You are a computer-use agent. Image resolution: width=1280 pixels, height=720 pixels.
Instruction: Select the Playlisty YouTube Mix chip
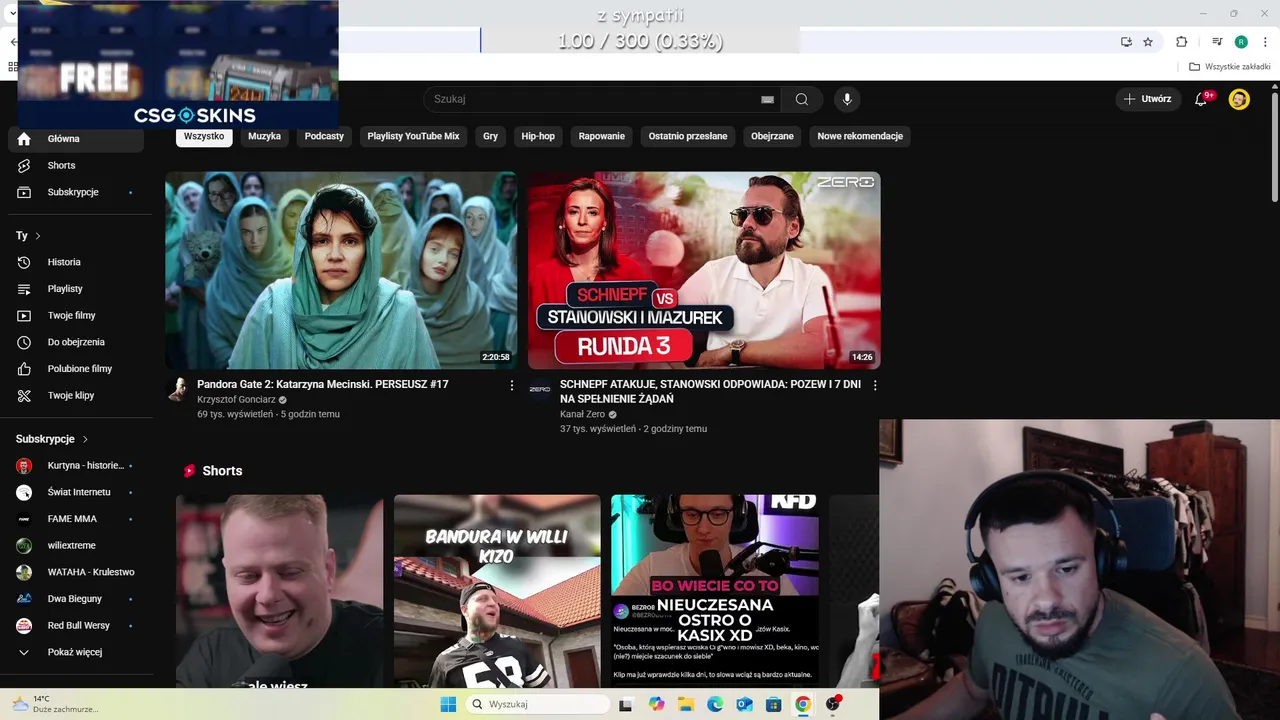(413, 136)
